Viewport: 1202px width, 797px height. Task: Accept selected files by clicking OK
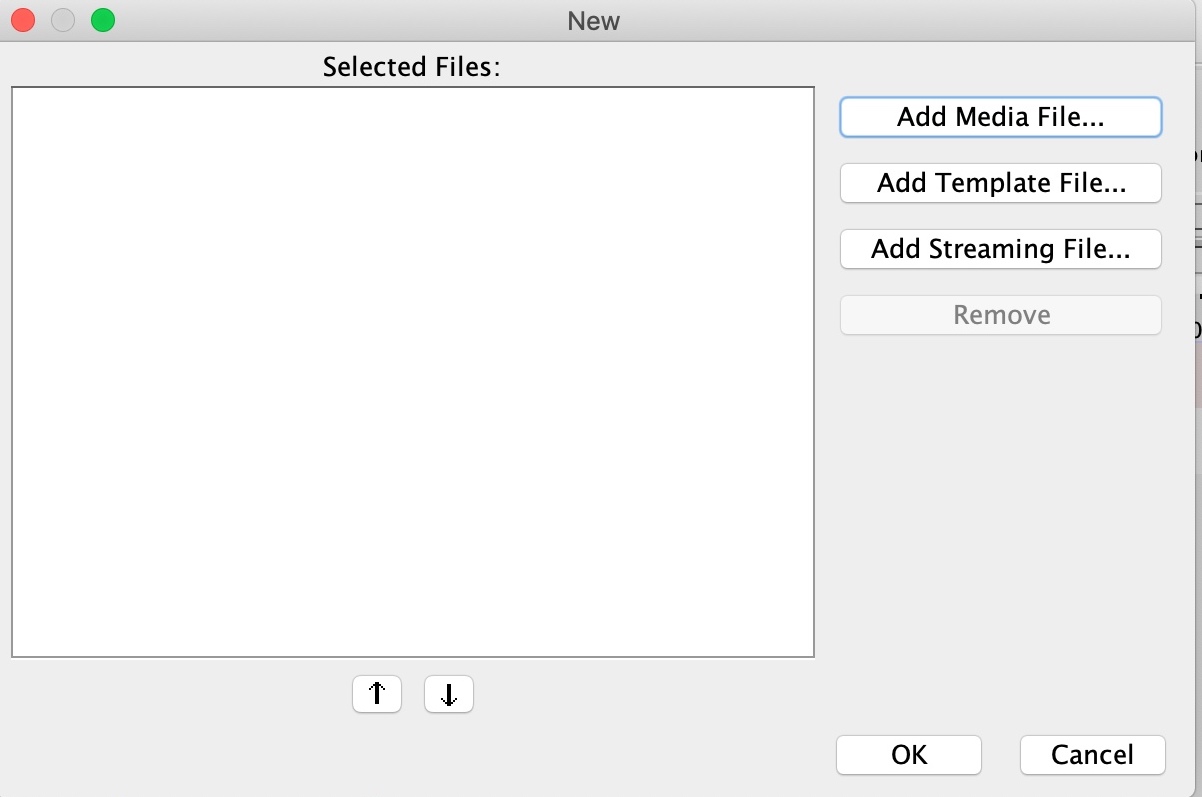[909, 755]
